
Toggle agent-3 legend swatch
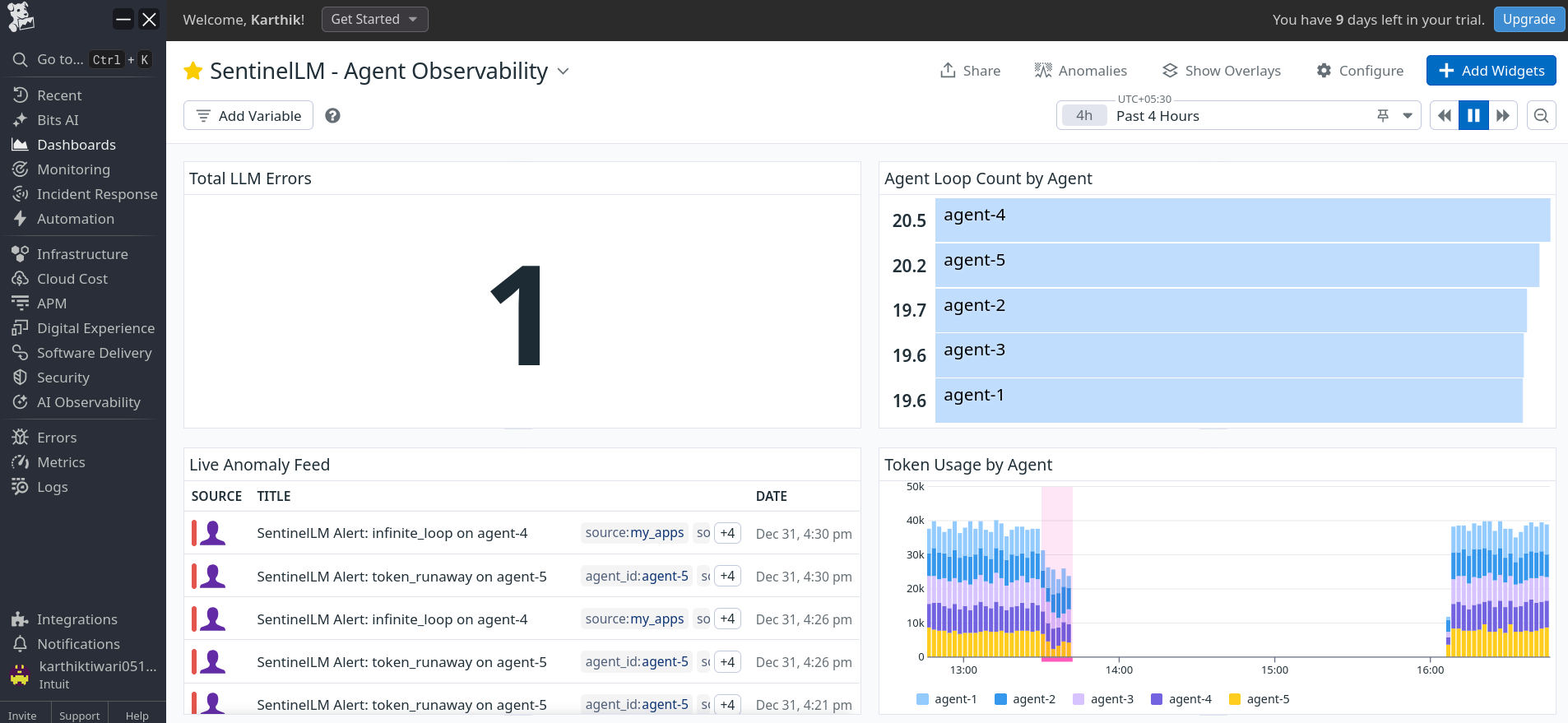pos(1079,699)
